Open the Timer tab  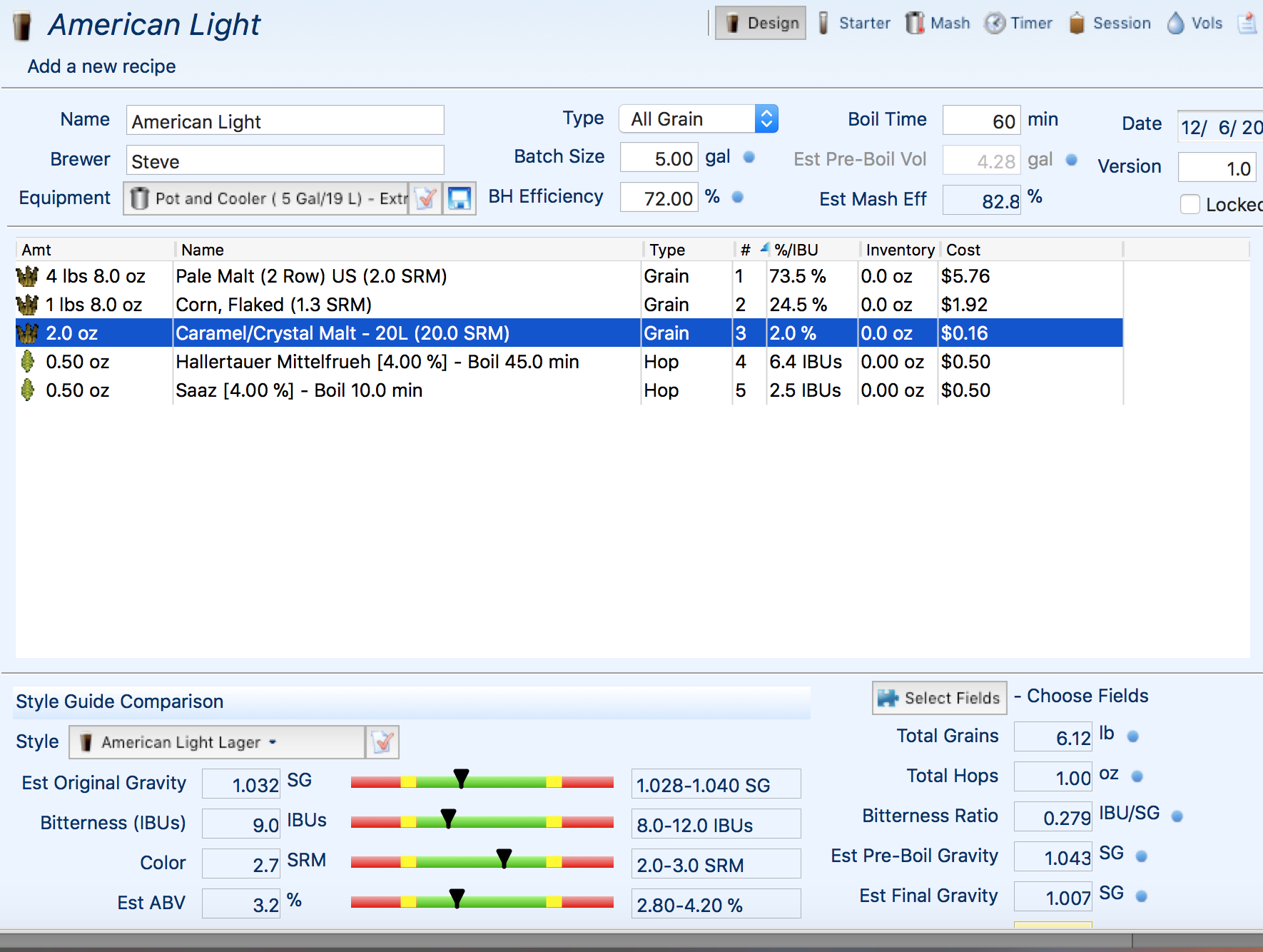(x=1018, y=23)
